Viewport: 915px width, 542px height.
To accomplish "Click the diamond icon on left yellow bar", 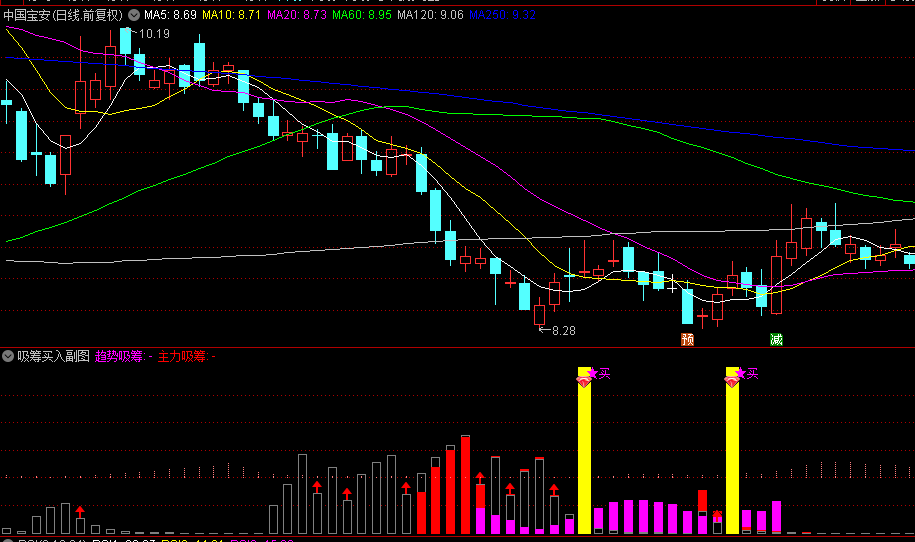I will [x=584, y=382].
